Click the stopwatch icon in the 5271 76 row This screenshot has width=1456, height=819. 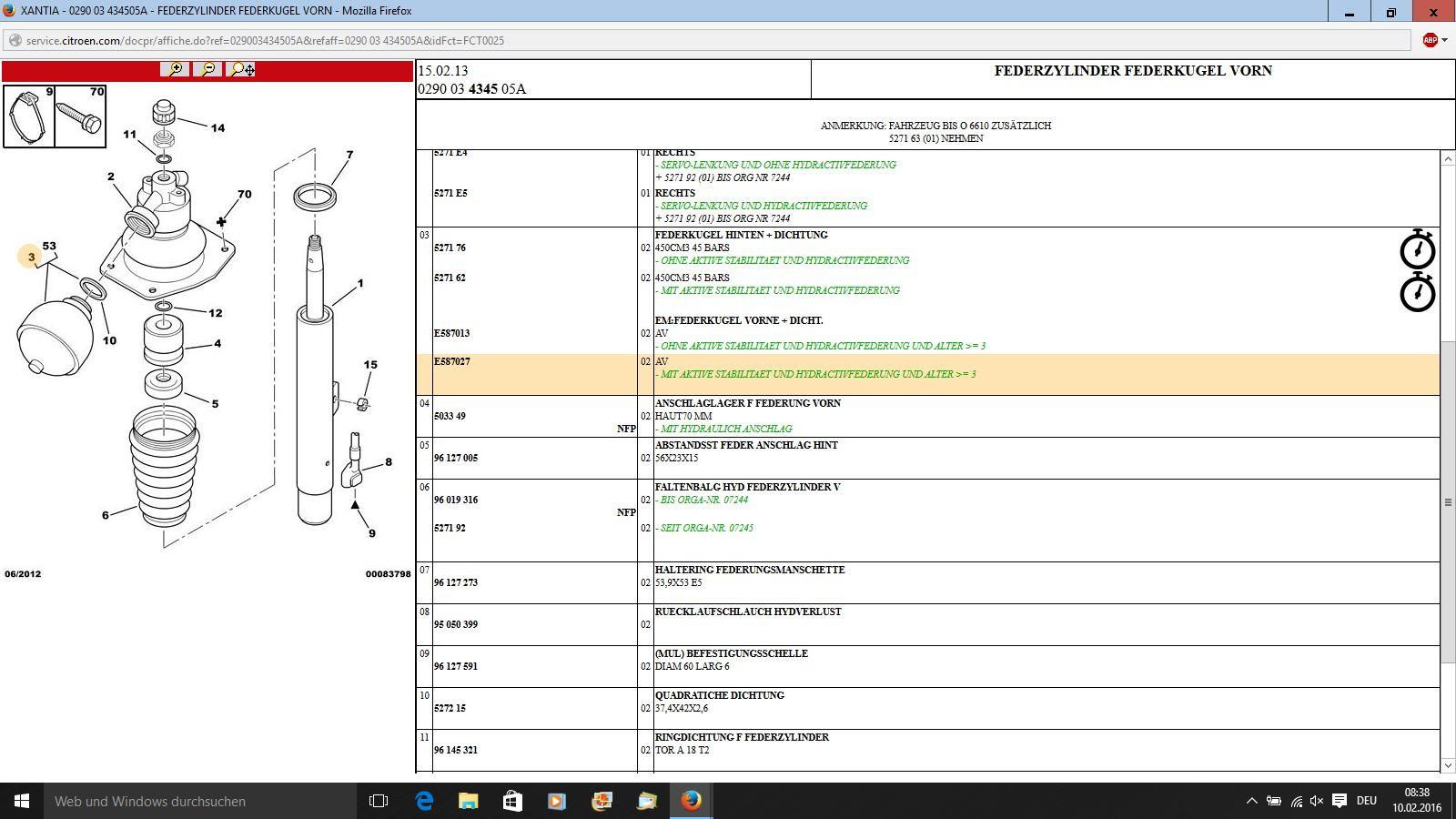1417,248
